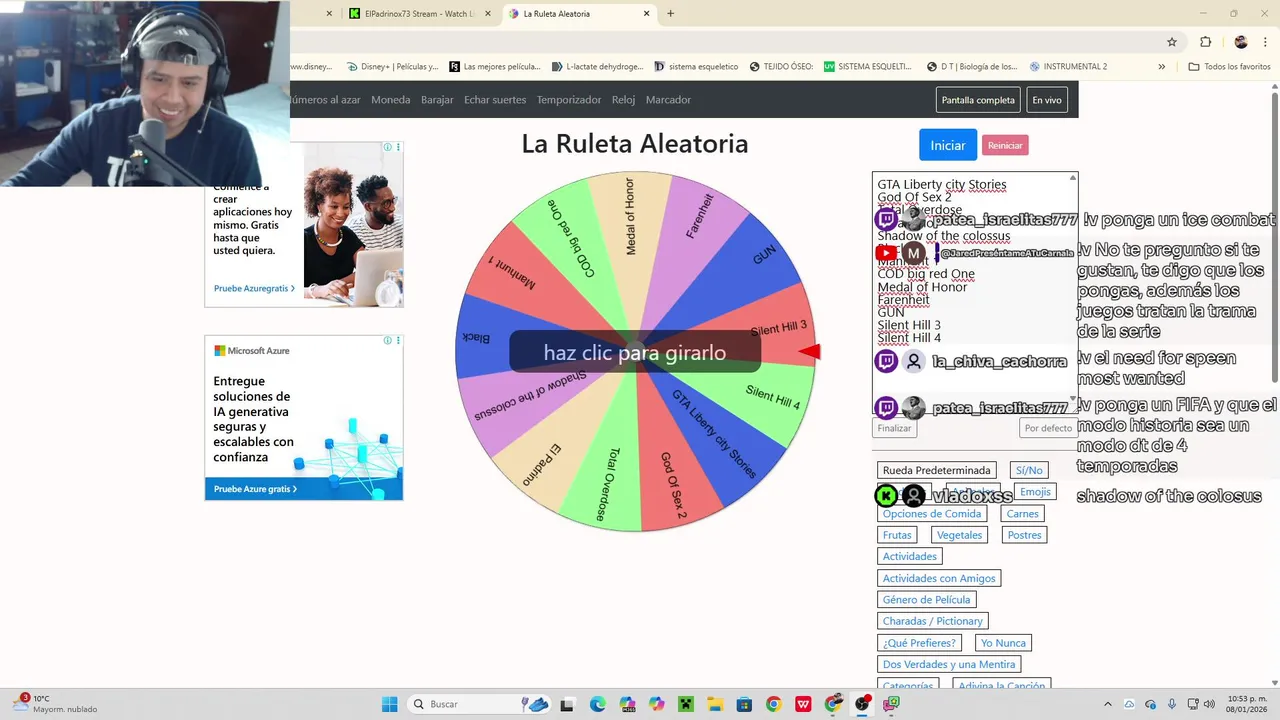Open Microsoft Edge from the taskbar
Viewport: 1280px width, 720px height.
click(x=597, y=704)
